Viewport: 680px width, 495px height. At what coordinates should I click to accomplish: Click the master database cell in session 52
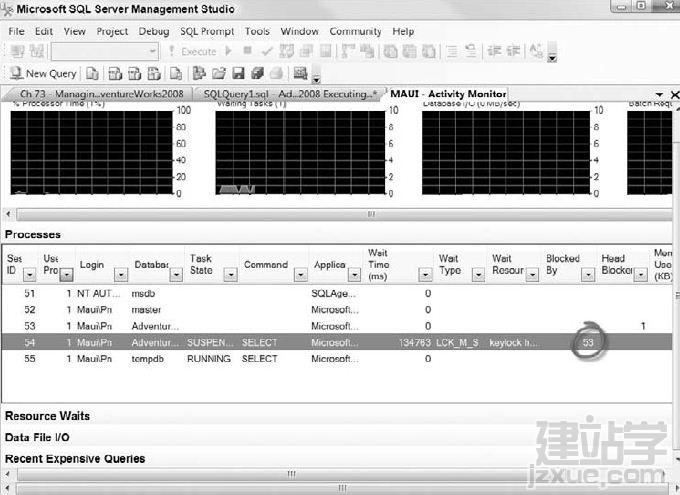(x=146, y=310)
